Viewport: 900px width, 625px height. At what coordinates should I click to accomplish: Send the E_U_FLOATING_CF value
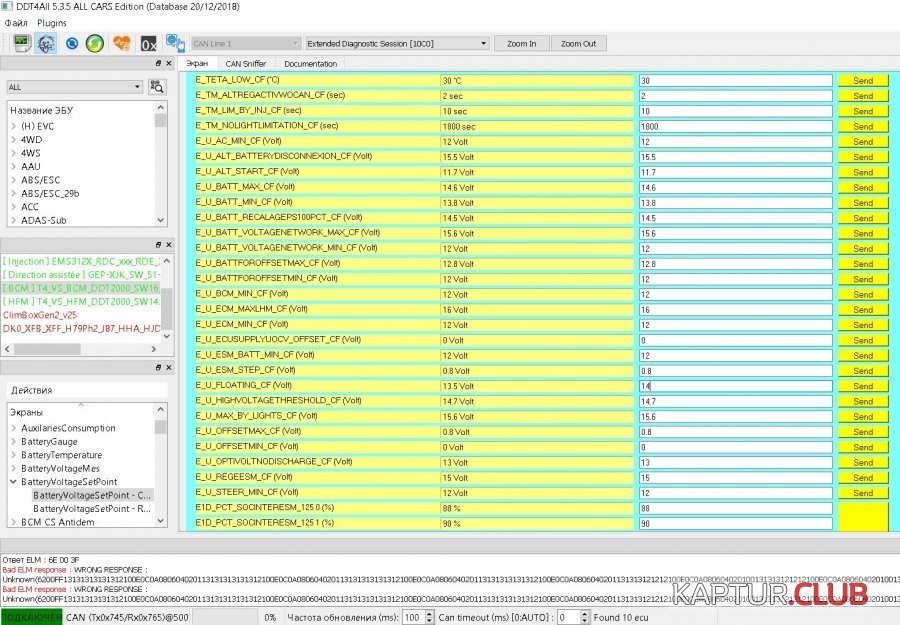click(863, 386)
